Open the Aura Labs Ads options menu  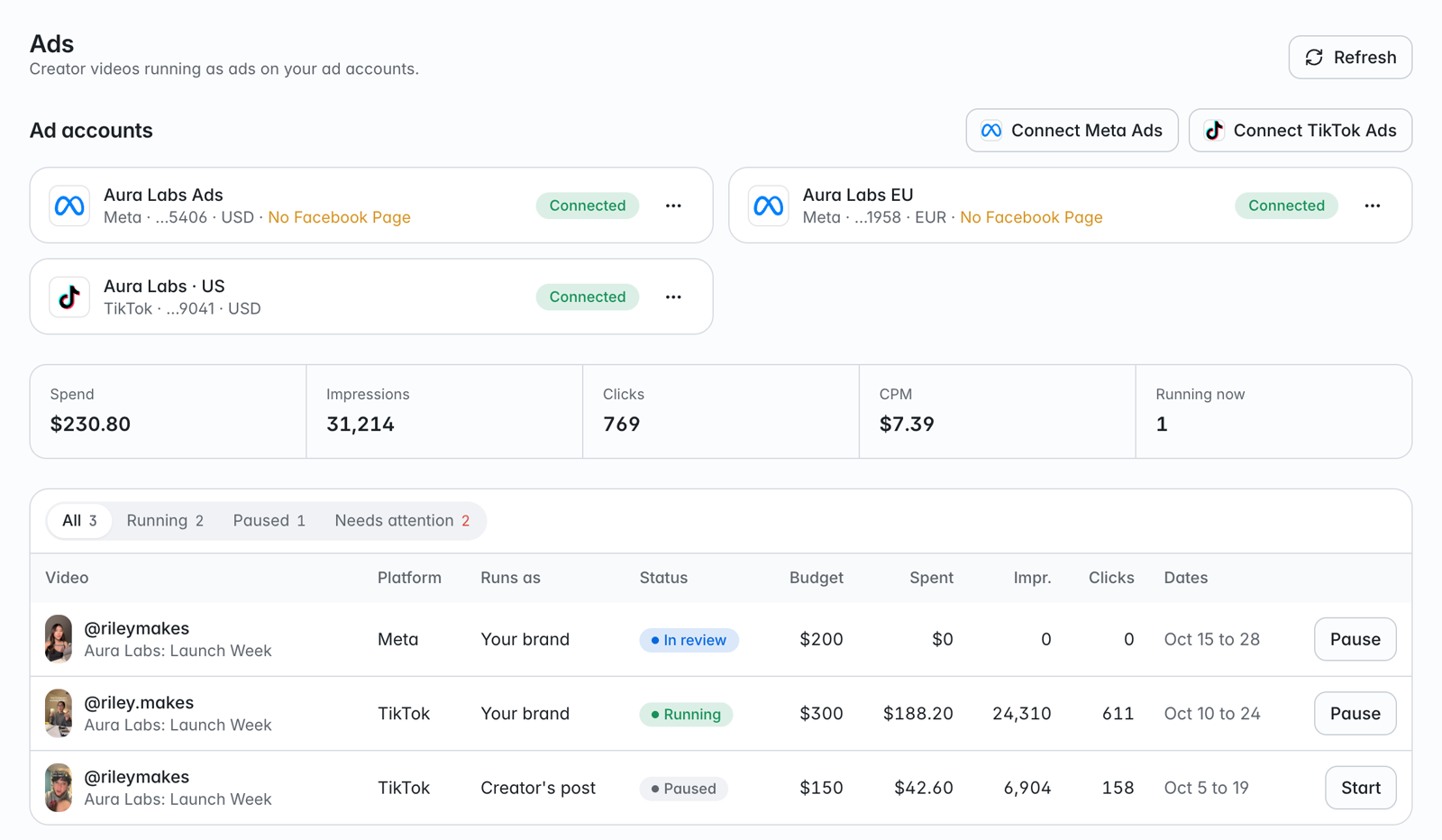point(673,205)
